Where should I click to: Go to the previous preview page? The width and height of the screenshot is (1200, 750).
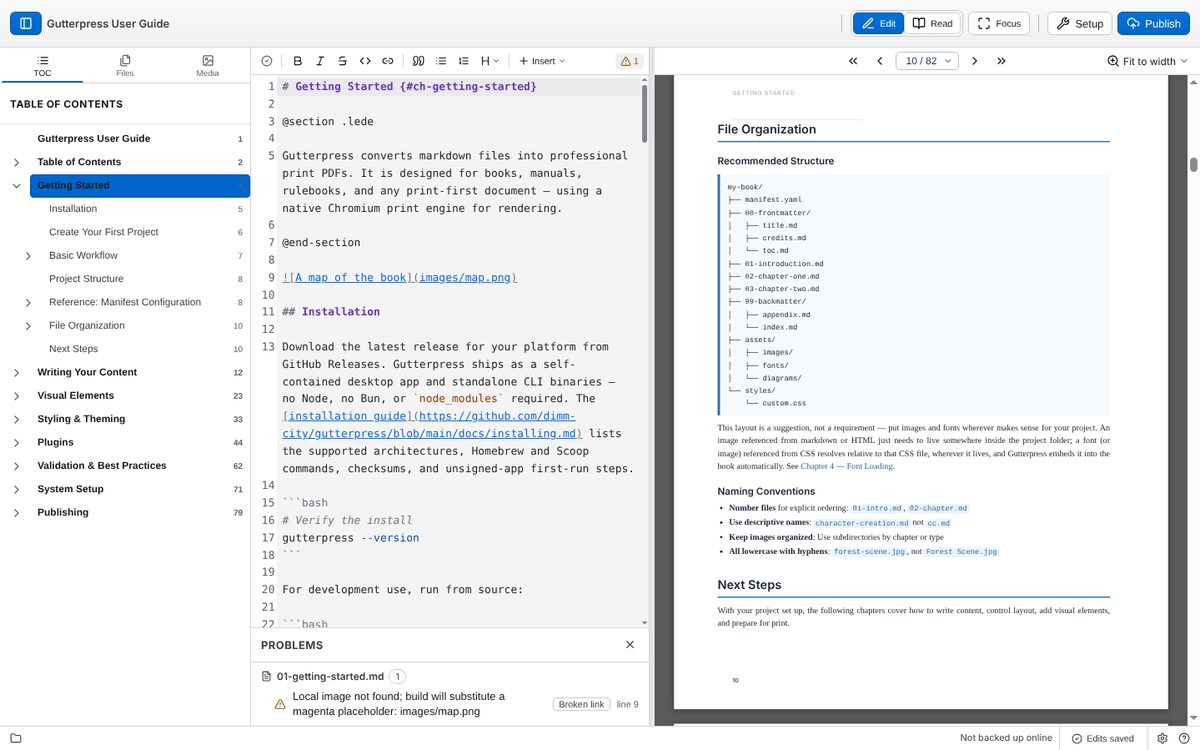(880, 61)
